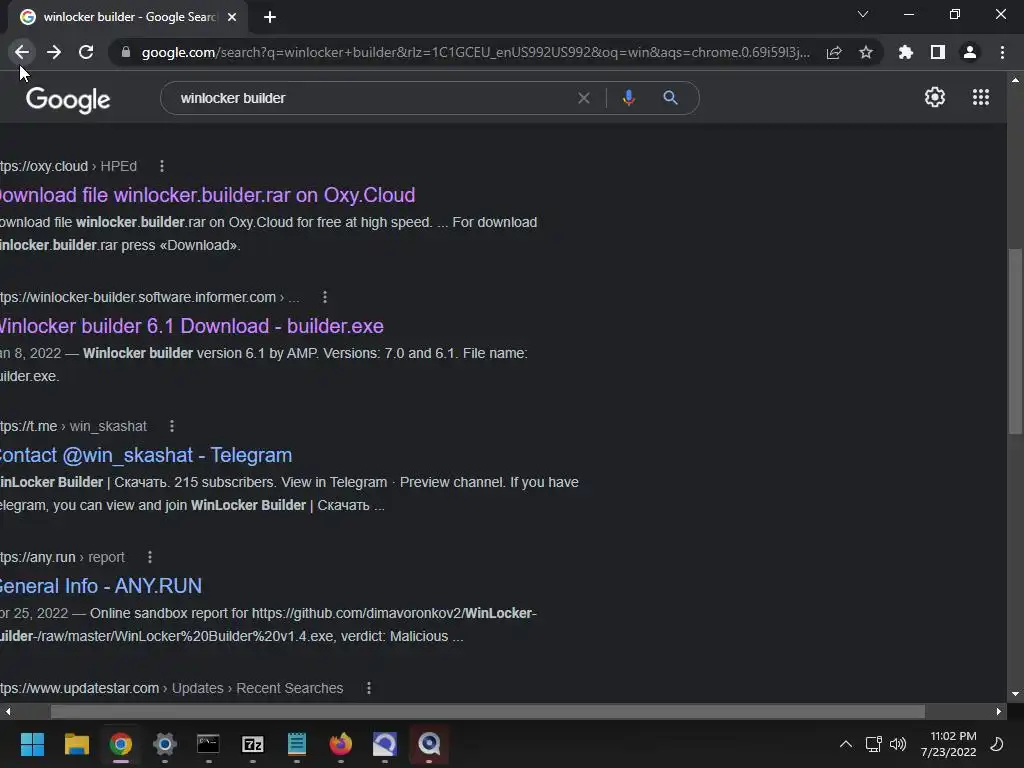
Task: Open the command prompt taskbar icon
Action: pyautogui.click(x=208, y=744)
